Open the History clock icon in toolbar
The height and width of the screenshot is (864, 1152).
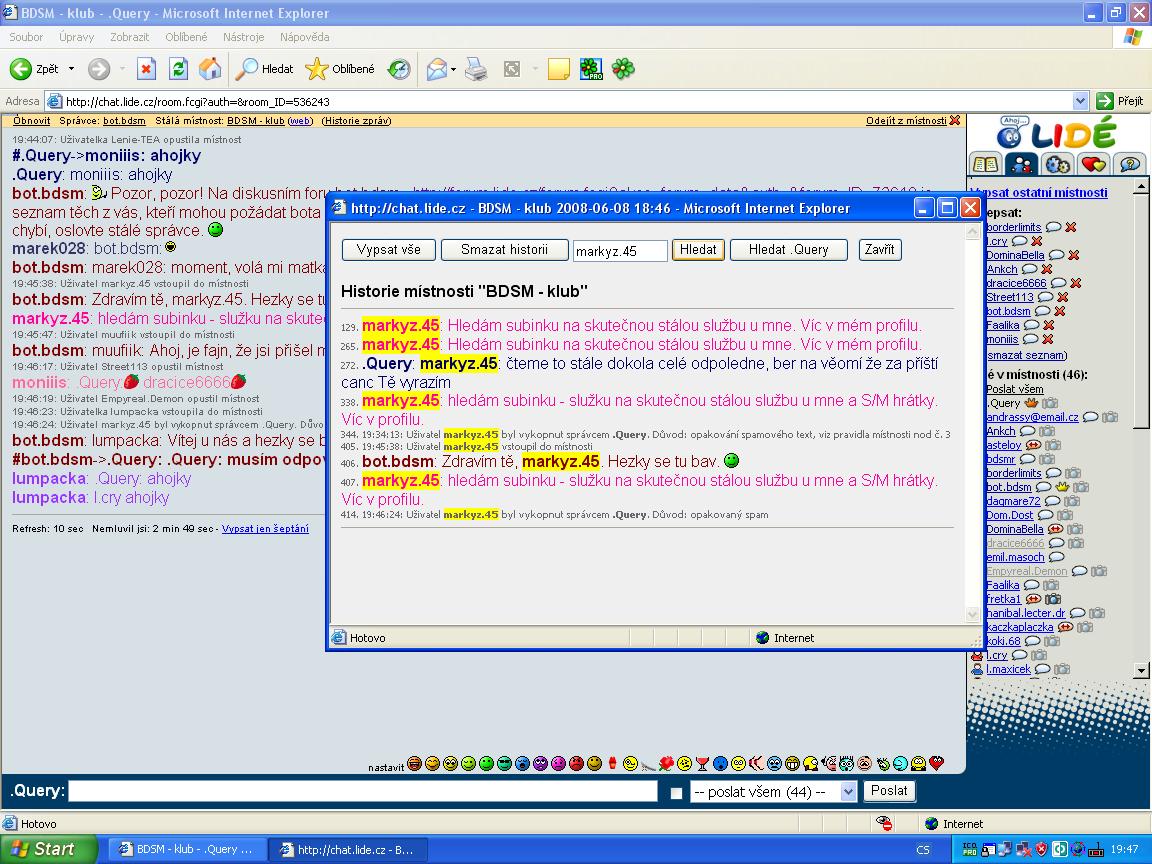coord(399,69)
